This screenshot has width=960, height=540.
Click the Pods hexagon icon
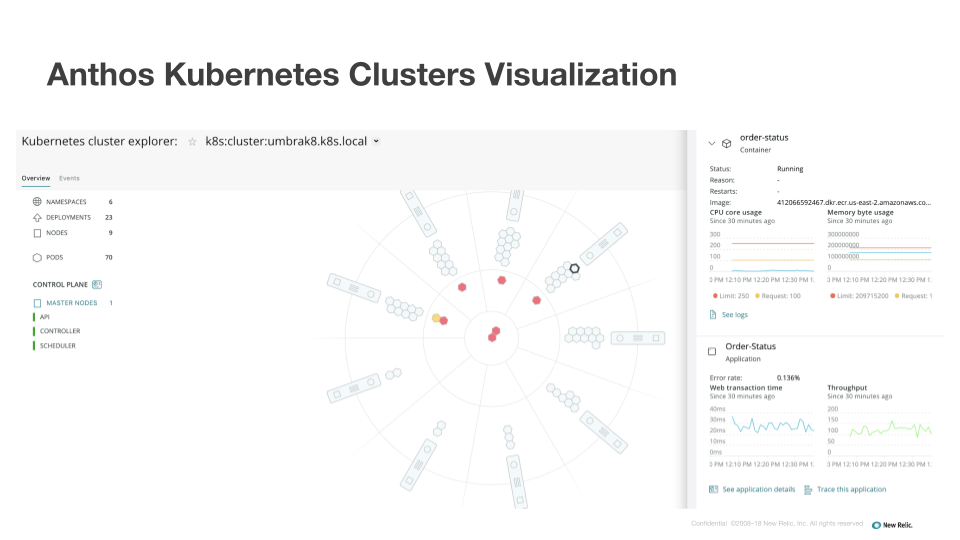pyautogui.click(x=37, y=258)
